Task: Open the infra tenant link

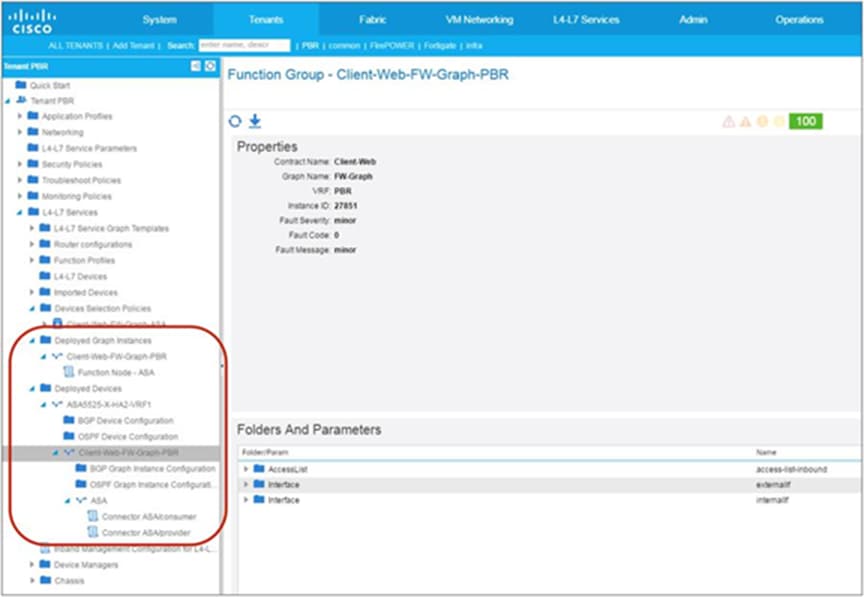Action: pyautogui.click(x=474, y=46)
